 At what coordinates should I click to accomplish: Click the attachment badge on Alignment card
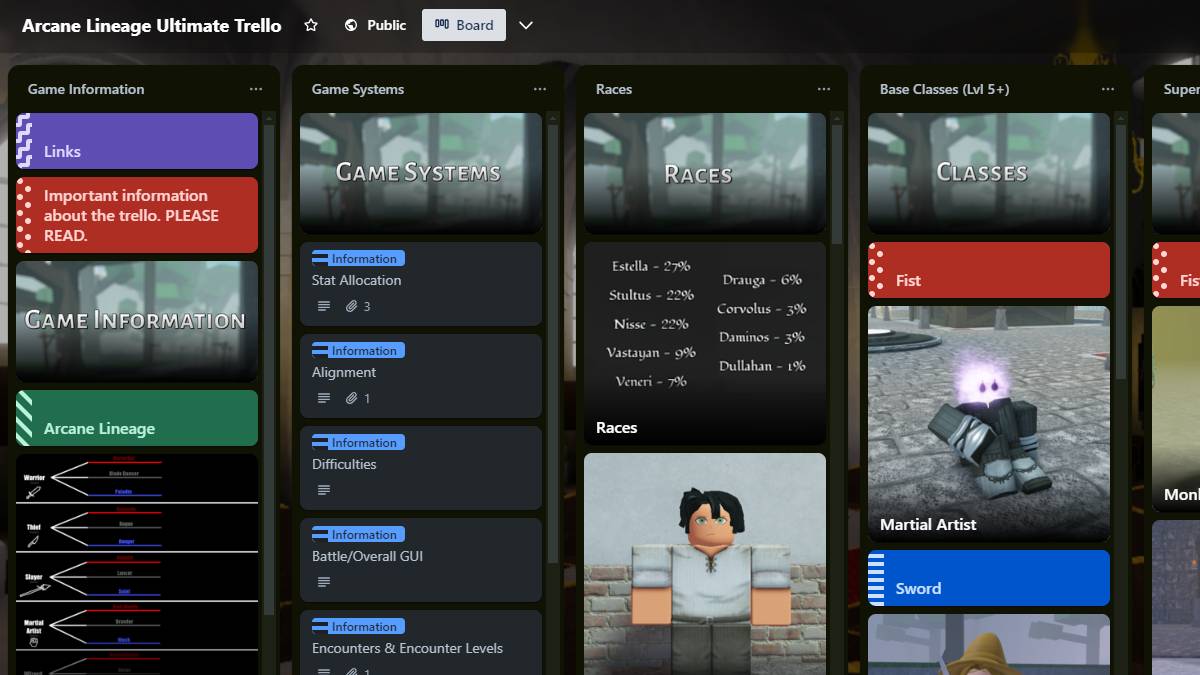(x=355, y=397)
